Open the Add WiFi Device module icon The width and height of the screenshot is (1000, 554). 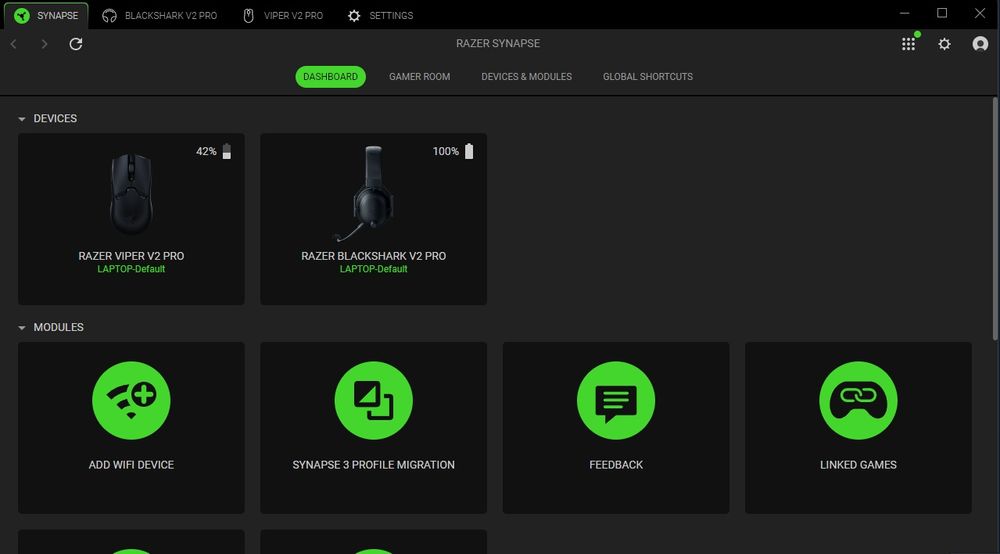pos(131,400)
